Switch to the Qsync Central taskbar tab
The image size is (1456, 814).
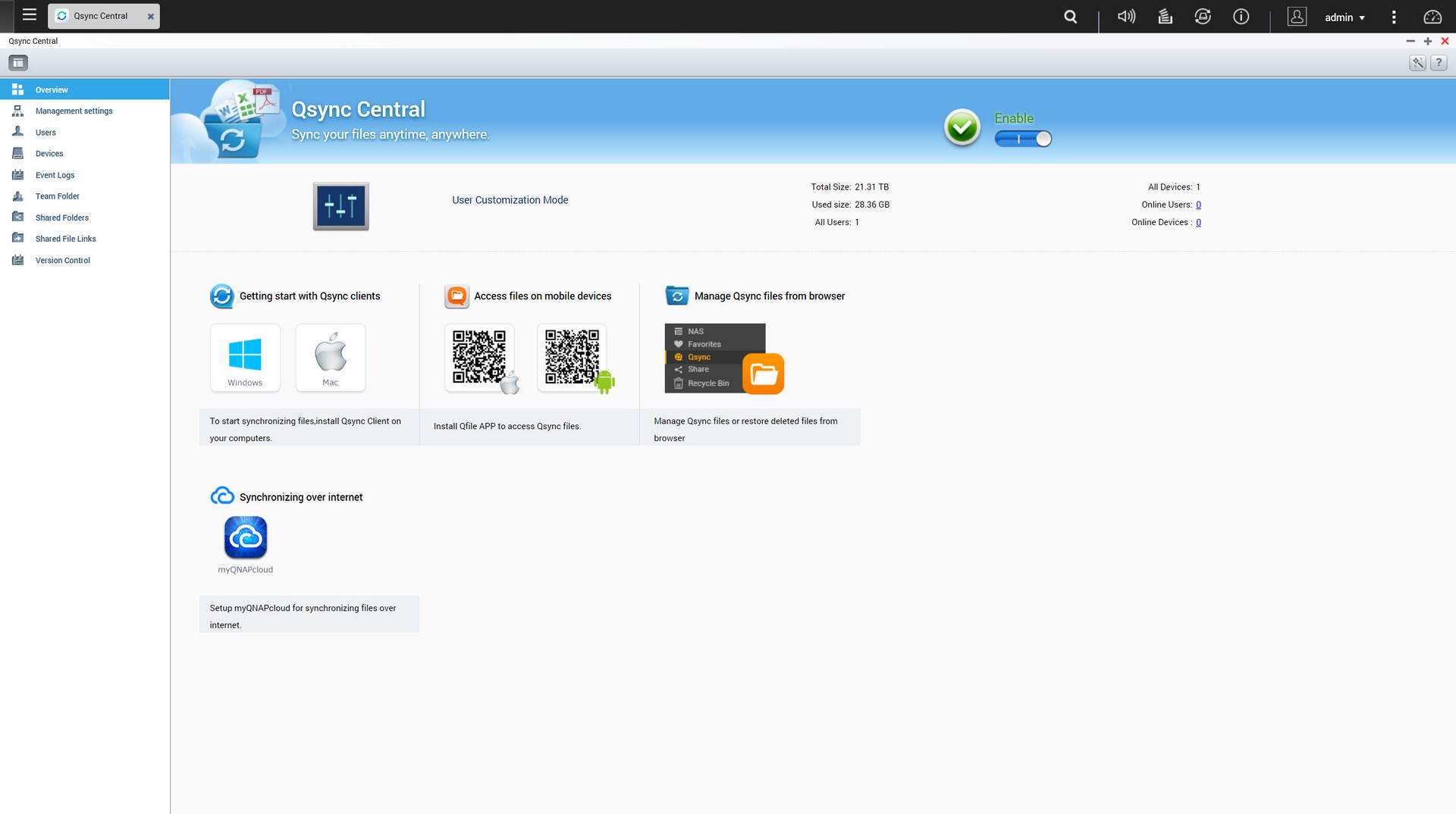click(100, 16)
